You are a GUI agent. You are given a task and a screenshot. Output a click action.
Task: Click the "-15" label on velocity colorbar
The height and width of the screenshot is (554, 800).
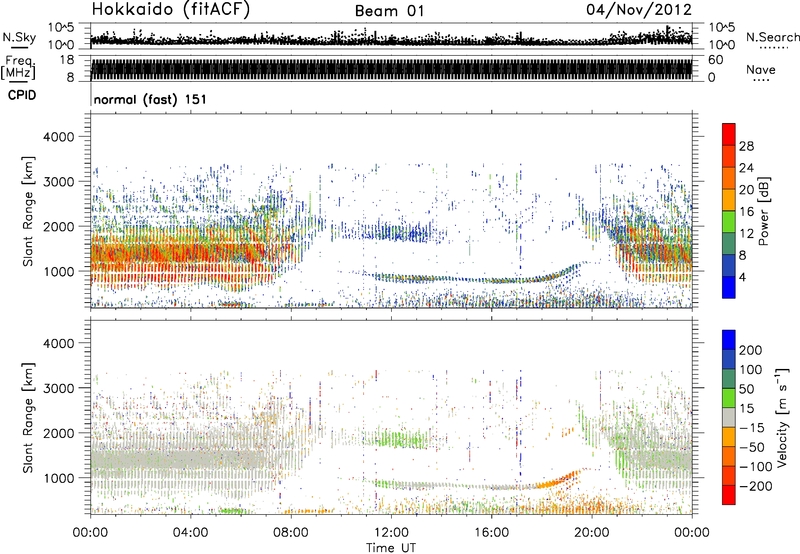[752, 428]
